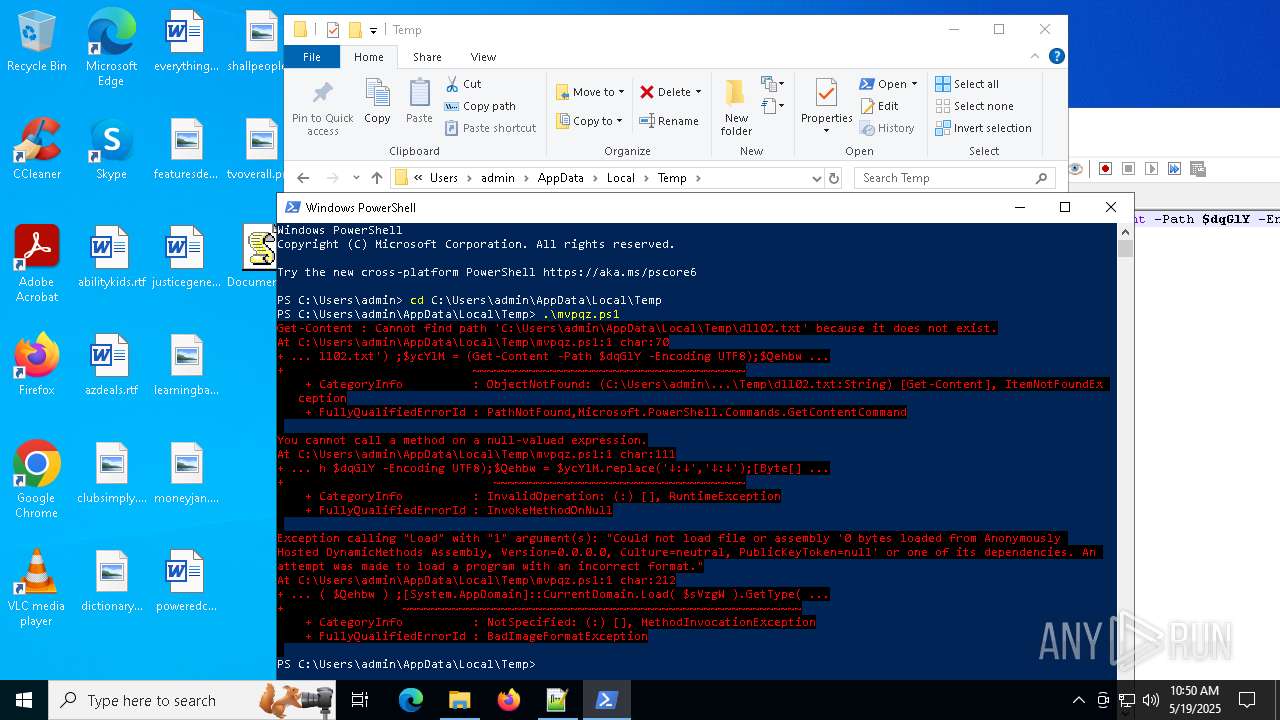The height and width of the screenshot is (720, 1280).
Task: Switch to the Home ribbon tab
Action: [x=369, y=57]
